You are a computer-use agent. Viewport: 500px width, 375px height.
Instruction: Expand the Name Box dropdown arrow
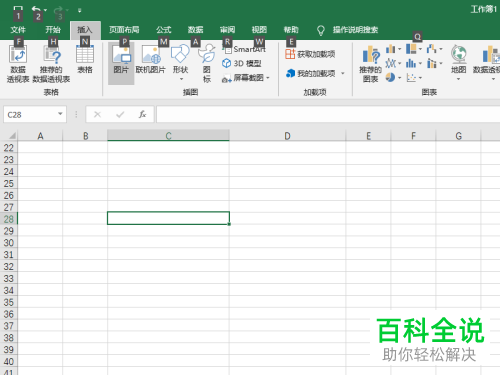coord(60,114)
